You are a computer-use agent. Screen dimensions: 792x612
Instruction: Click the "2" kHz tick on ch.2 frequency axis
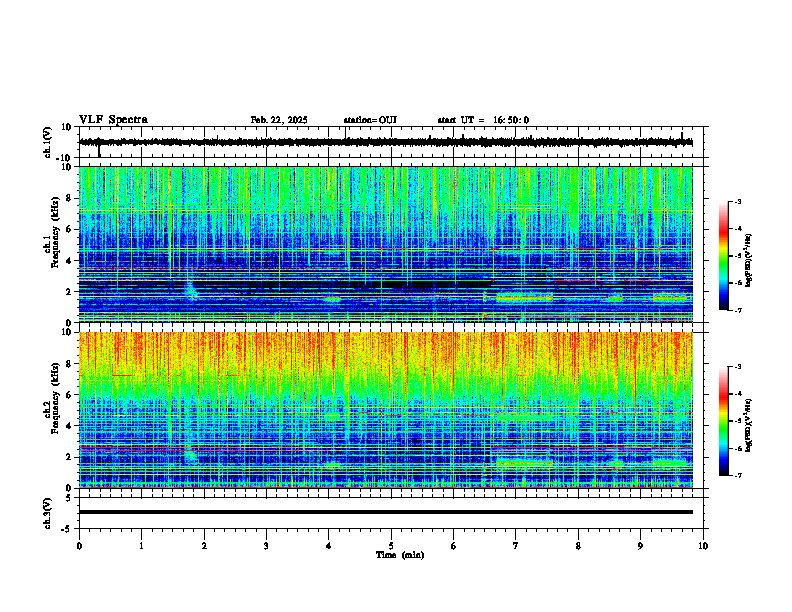point(69,457)
